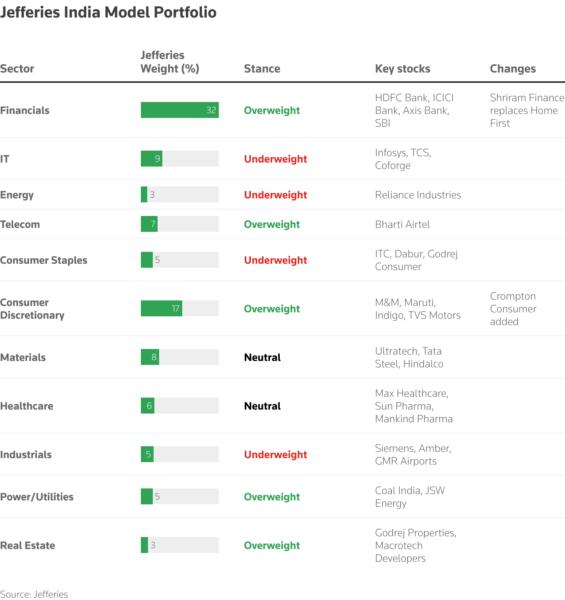The height and width of the screenshot is (600, 565).
Task: Select the Industrials sector label
Action: 26,455
